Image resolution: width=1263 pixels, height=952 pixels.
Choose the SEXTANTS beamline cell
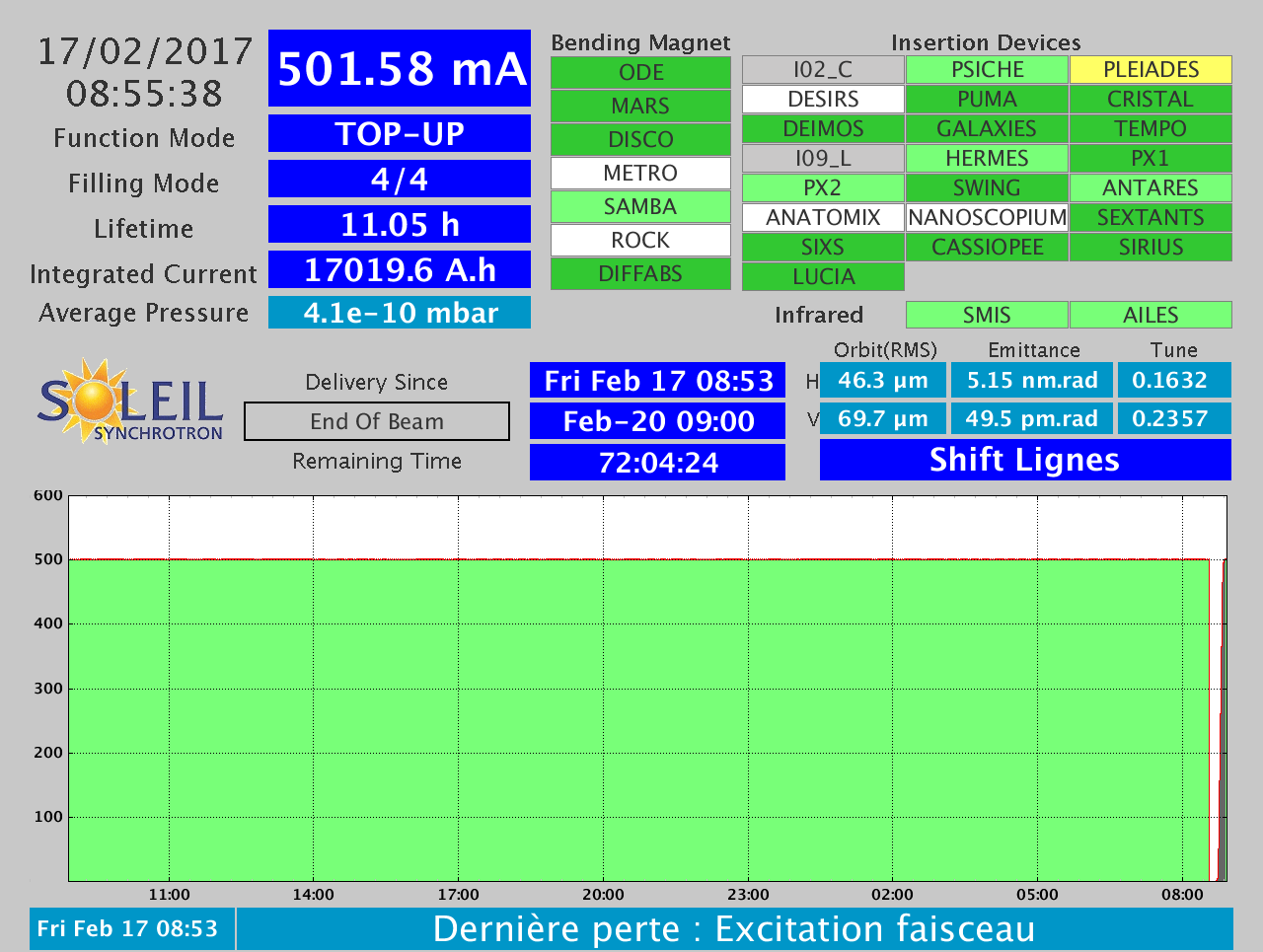tap(1151, 218)
